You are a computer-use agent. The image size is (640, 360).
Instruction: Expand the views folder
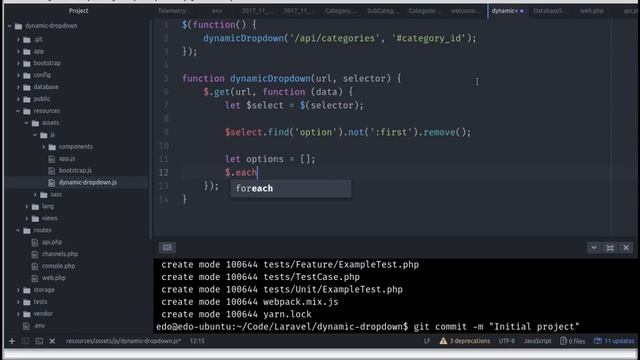[x=27, y=218]
